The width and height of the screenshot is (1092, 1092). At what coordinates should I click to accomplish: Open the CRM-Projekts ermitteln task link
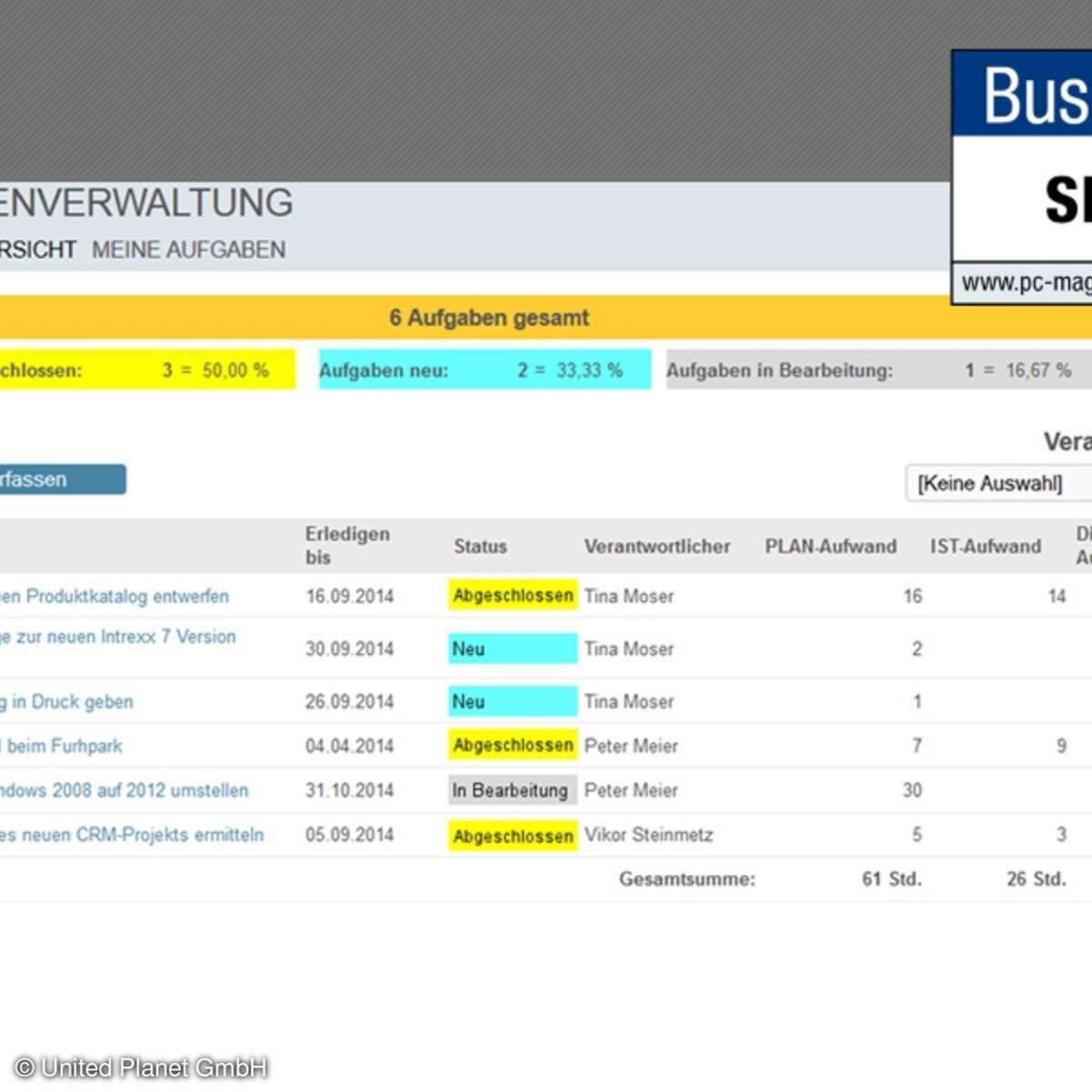(132, 834)
